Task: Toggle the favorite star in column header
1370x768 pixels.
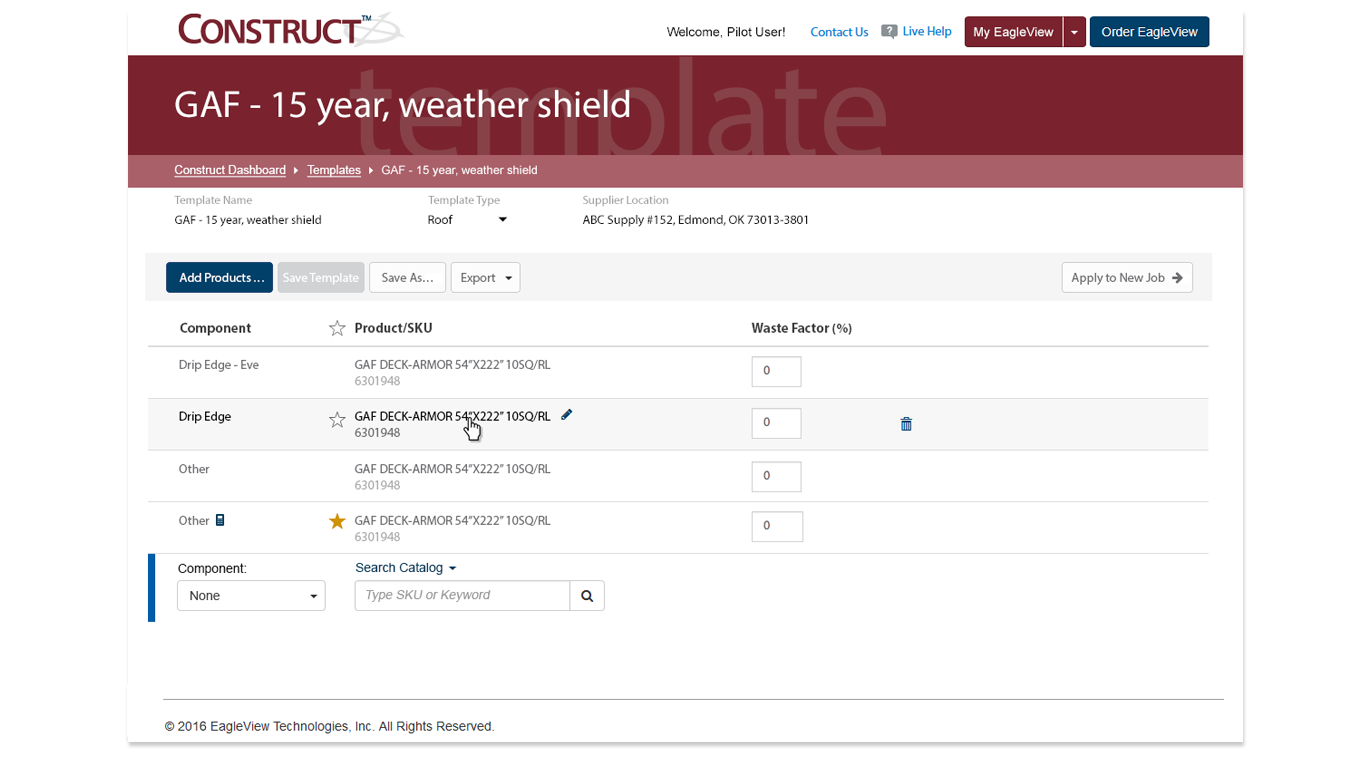Action: pyautogui.click(x=337, y=328)
